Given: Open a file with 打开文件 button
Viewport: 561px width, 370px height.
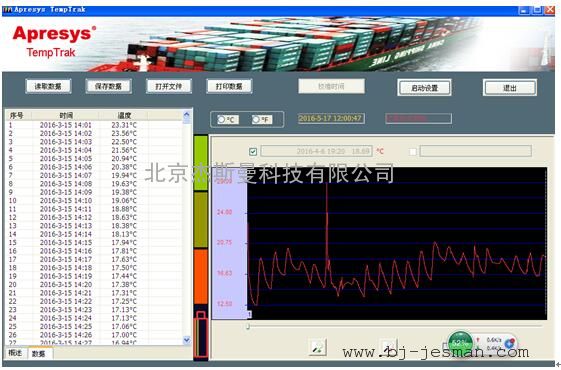Looking at the screenshot, I should pyautogui.click(x=169, y=86).
